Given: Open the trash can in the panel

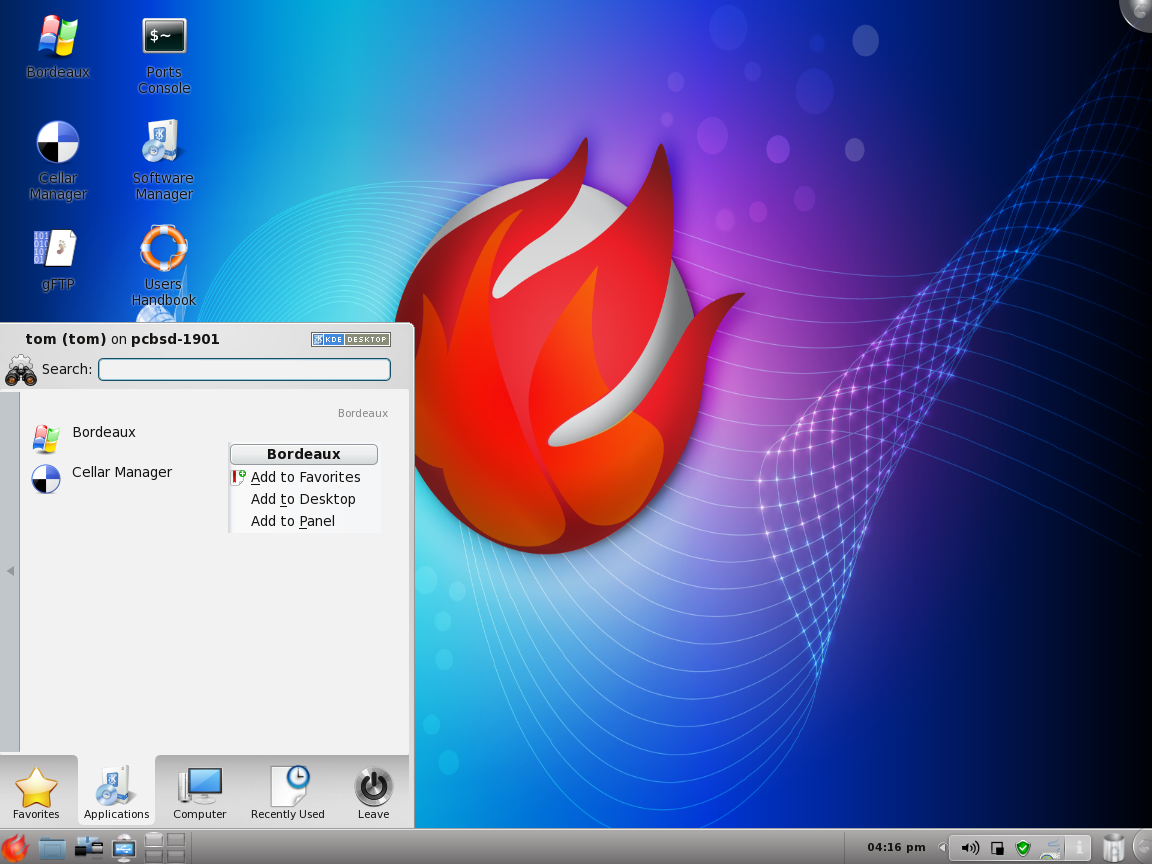Looking at the screenshot, I should [1114, 849].
